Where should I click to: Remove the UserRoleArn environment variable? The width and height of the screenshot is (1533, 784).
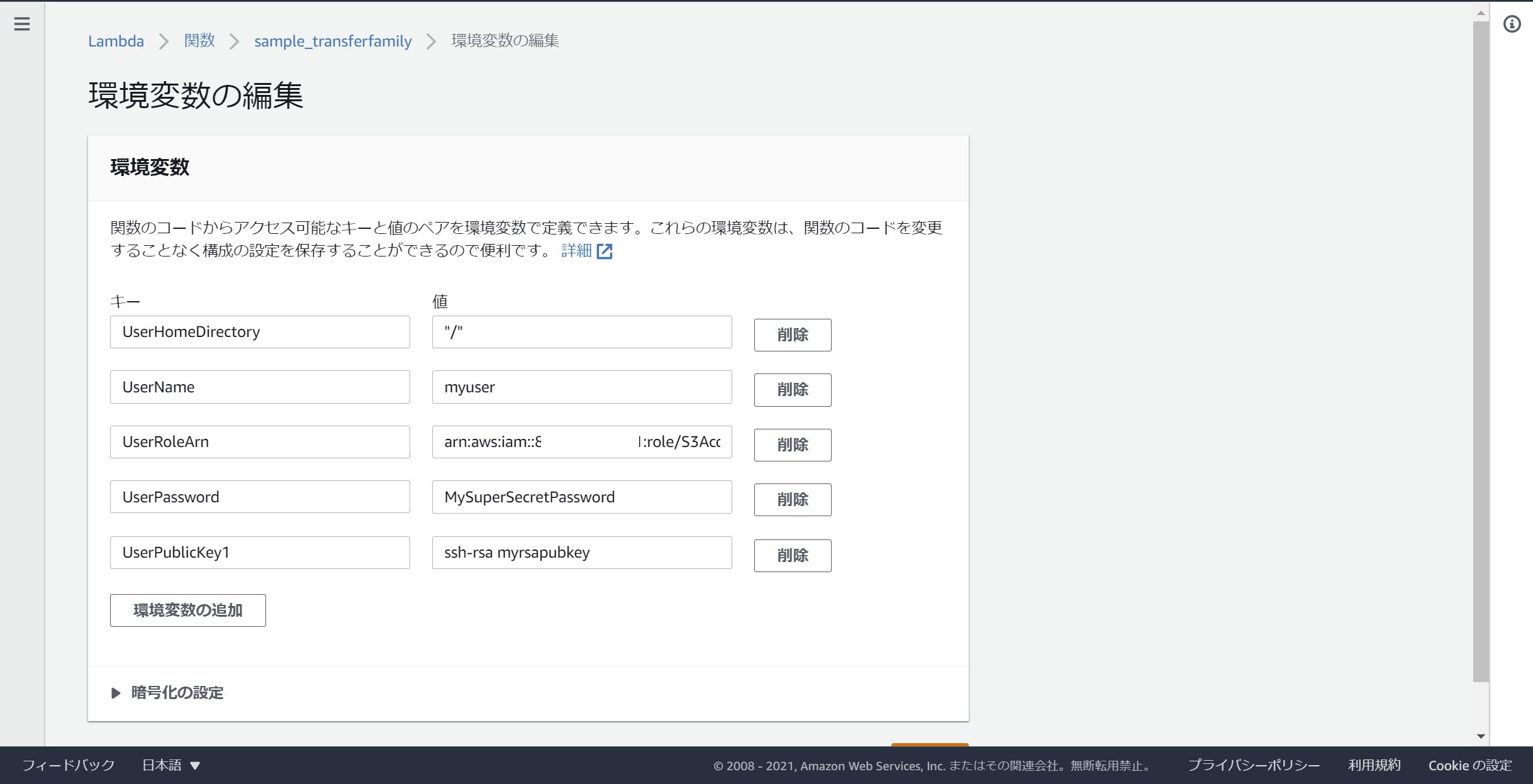(x=792, y=445)
